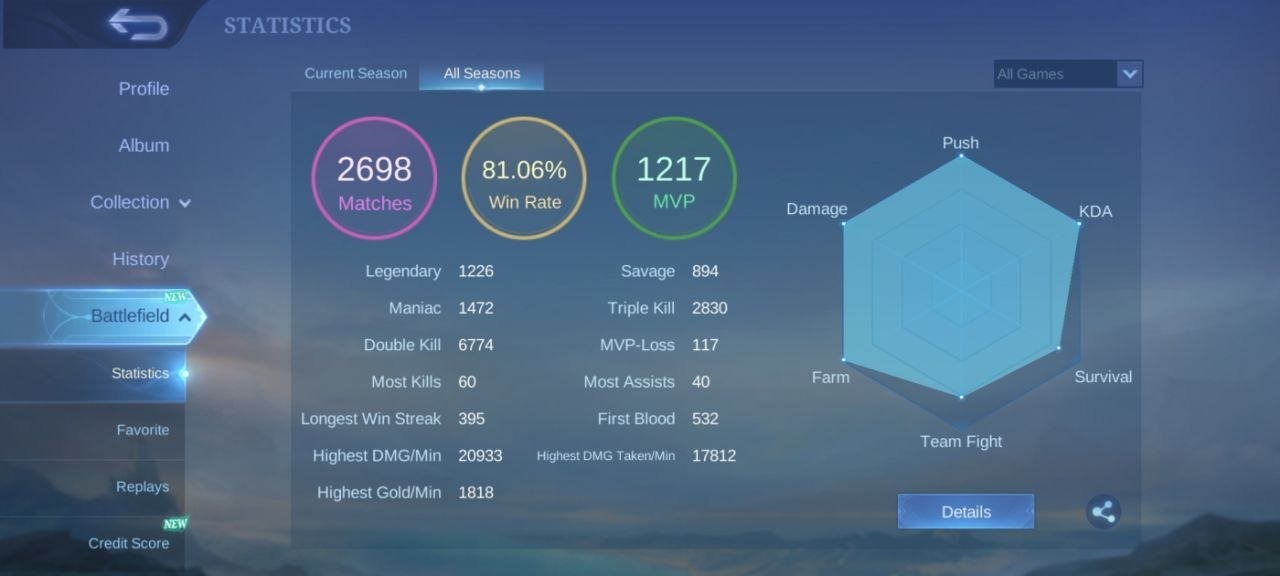Click the MVP-Loss value 117
Viewport: 1280px width, 576px height.
705,346
